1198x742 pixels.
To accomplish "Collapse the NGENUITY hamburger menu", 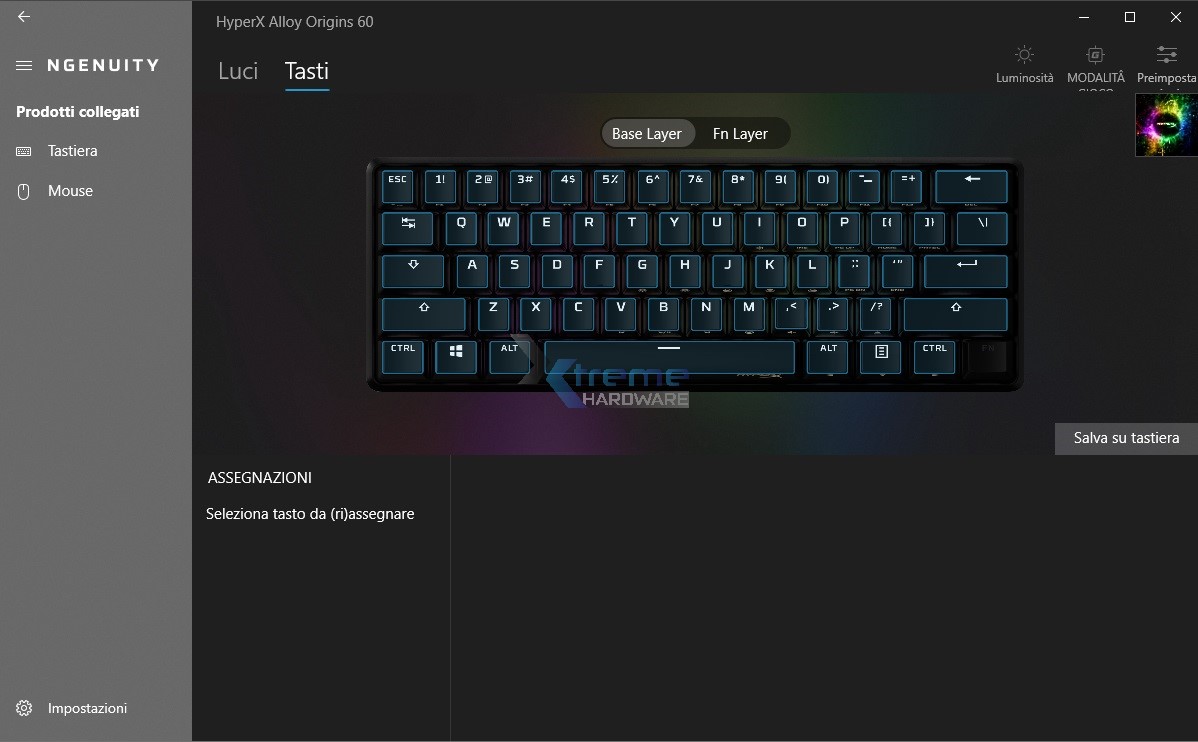I will tap(24, 66).
